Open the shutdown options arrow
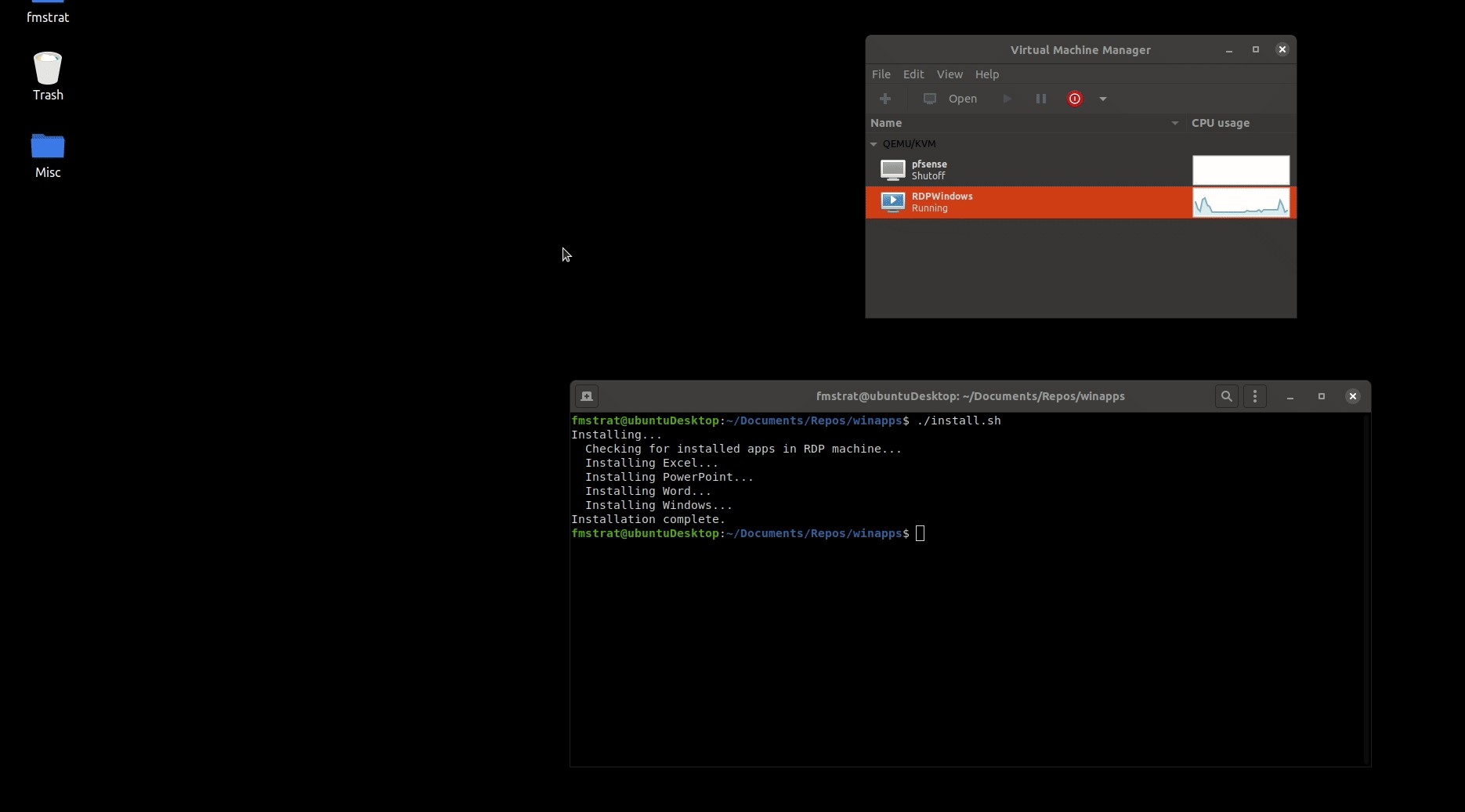Image resolution: width=1465 pixels, height=812 pixels. click(1103, 99)
